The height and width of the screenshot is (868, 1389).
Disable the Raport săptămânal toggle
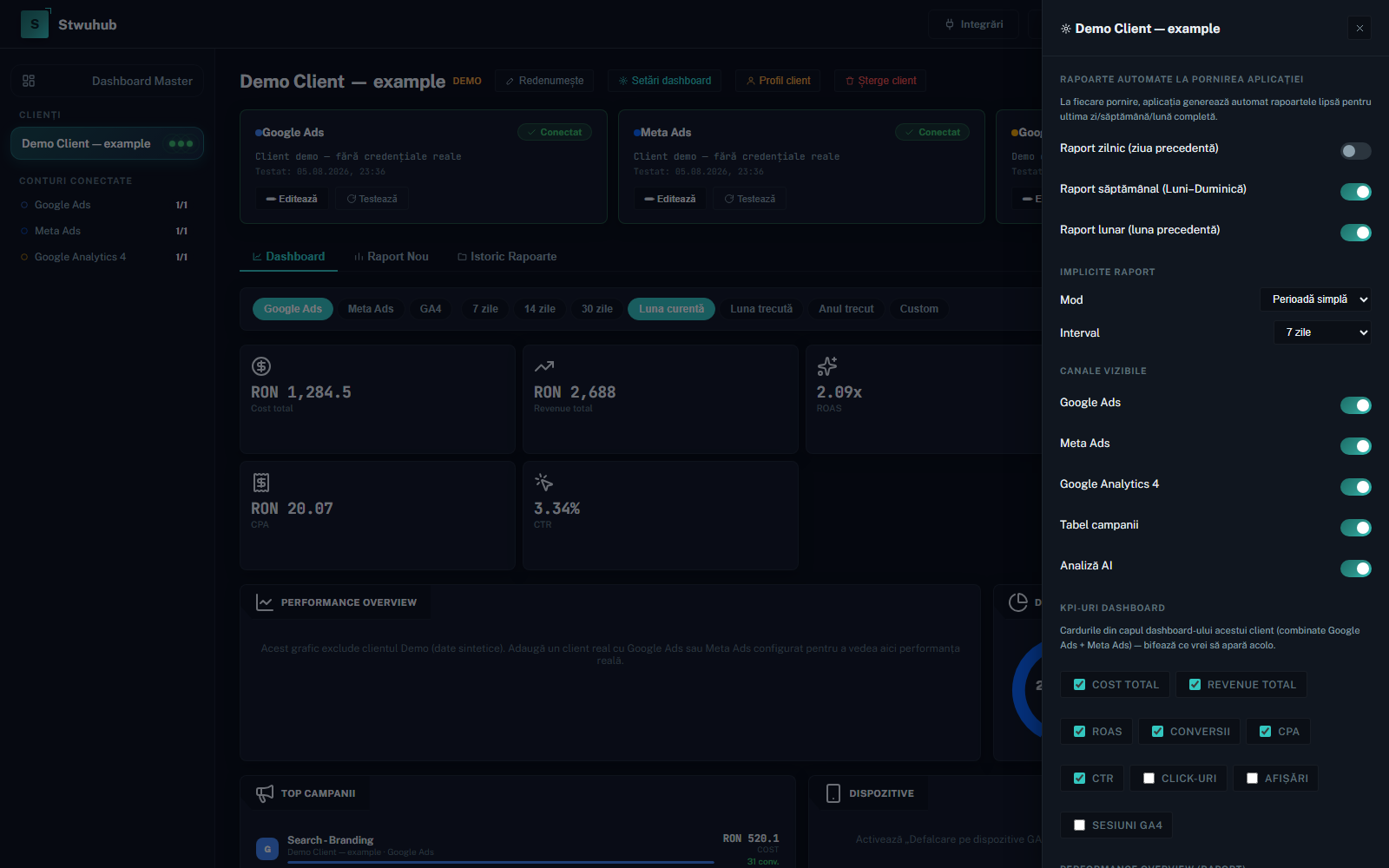pyautogui.click(x=1355, y=192)
